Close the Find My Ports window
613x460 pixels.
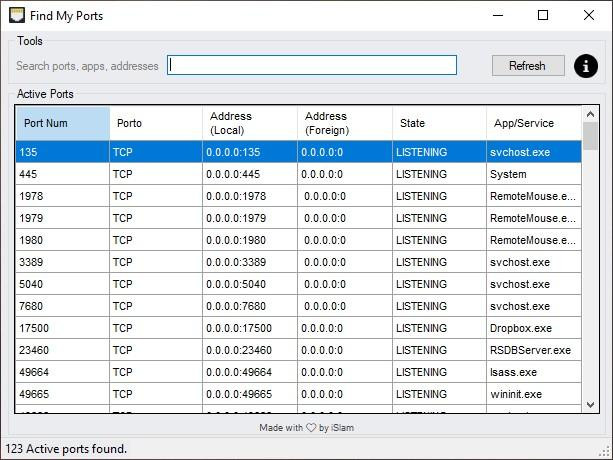coord(589,16)
